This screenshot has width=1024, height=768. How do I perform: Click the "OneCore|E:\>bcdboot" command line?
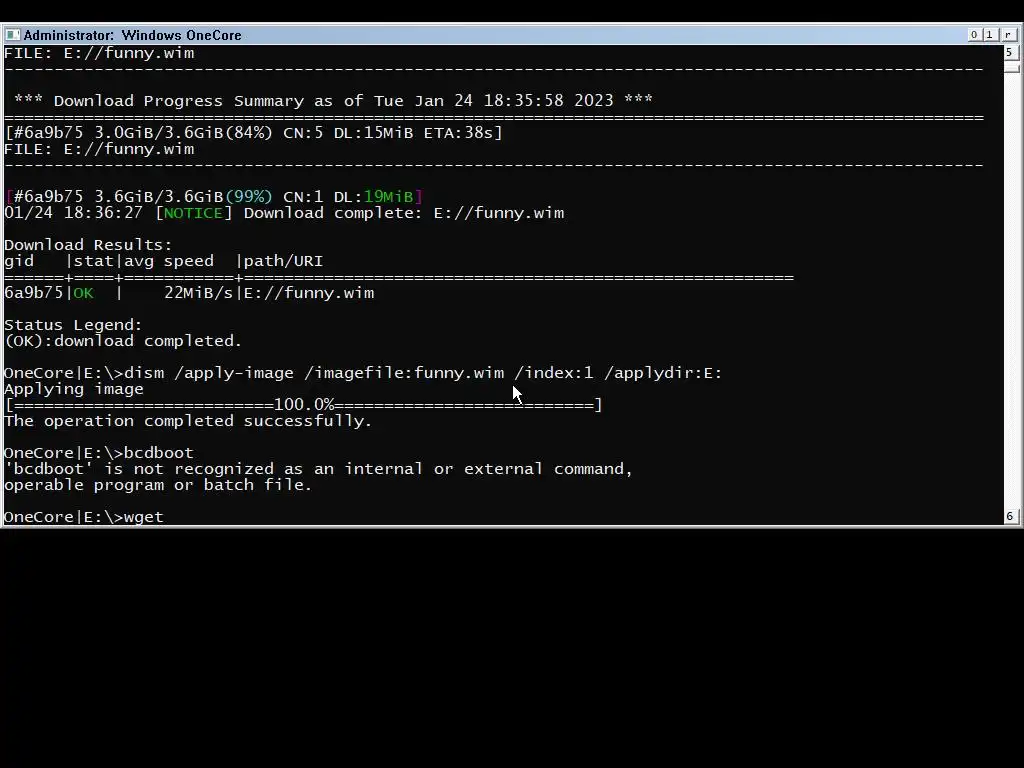99,453
